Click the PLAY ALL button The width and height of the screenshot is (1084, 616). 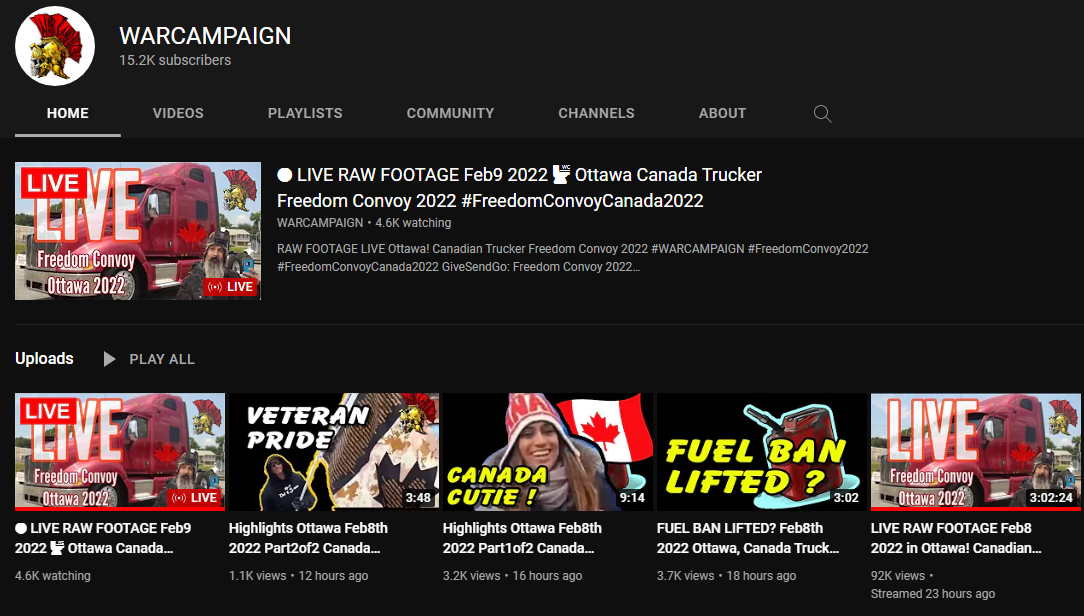pyautogui.click(x=149, y=359)
